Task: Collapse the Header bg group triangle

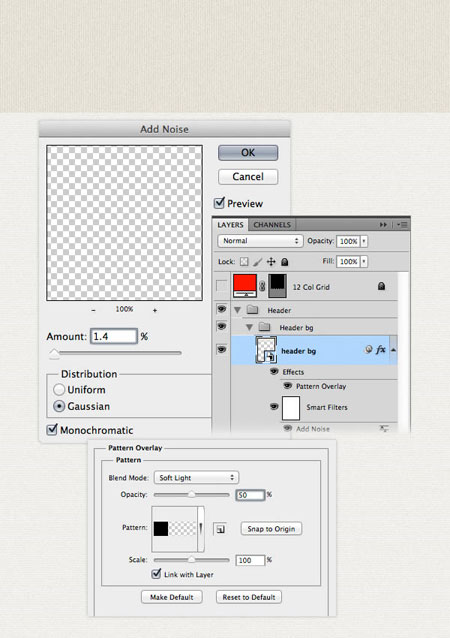Action: 249,327
